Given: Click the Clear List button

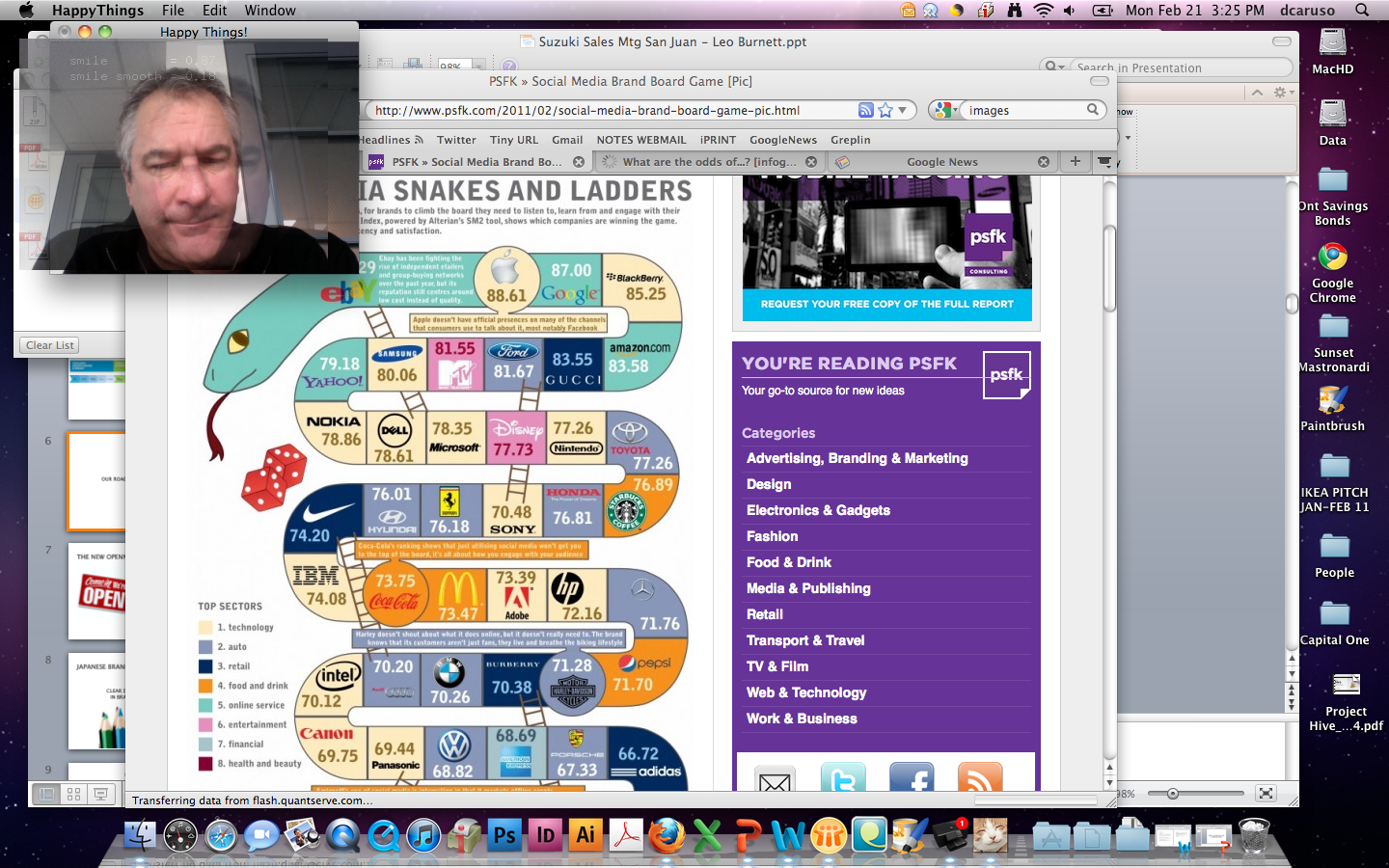Looking at the screenshot, I should click(49, 345).
